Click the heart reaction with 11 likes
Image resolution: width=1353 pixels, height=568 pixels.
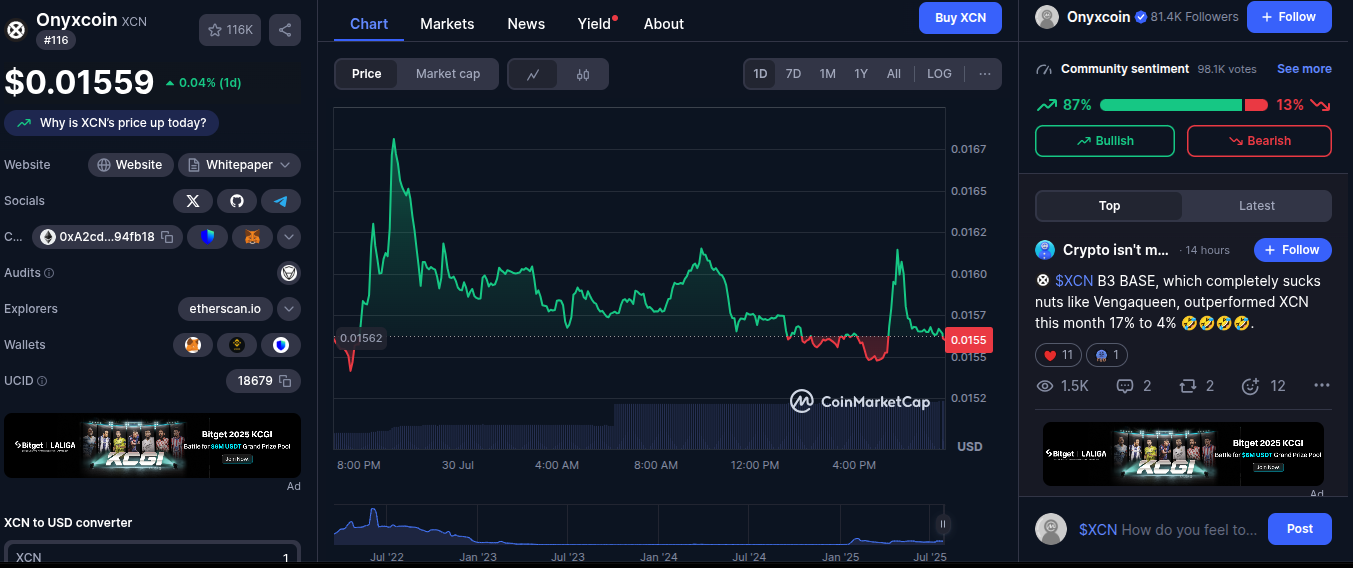(1057, 355)
